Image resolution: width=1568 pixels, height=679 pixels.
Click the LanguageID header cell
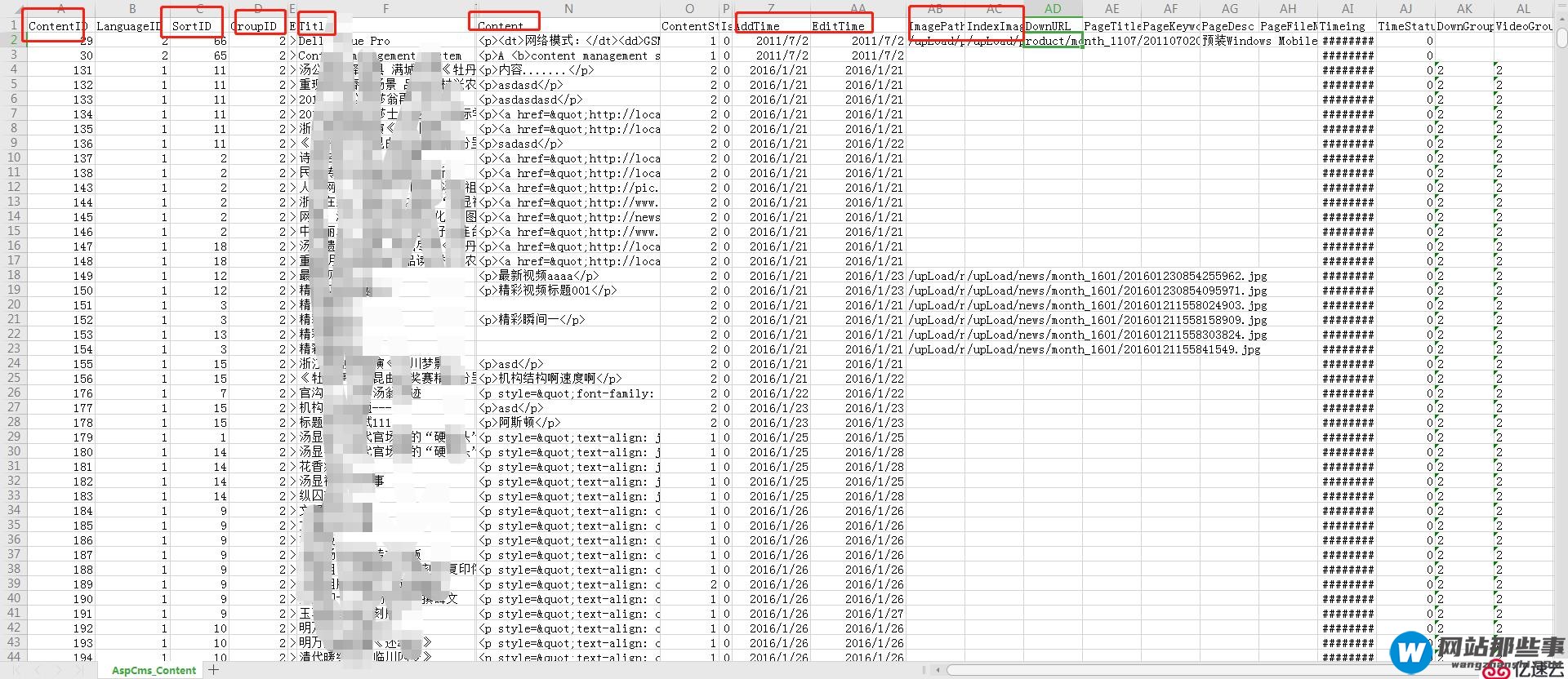point(132,25)
